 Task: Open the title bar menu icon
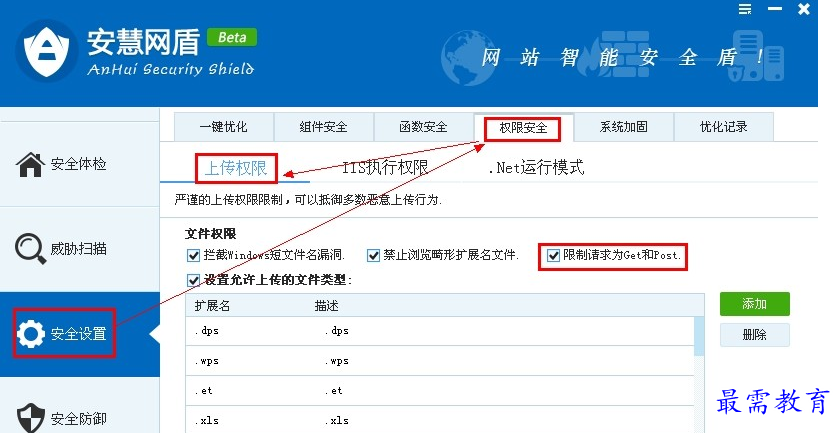[745, 9]
